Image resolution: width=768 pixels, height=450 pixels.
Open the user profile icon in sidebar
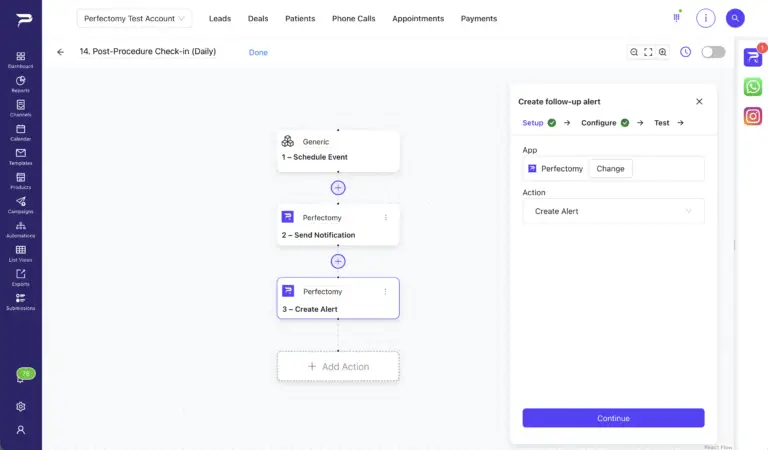[21, 430]
